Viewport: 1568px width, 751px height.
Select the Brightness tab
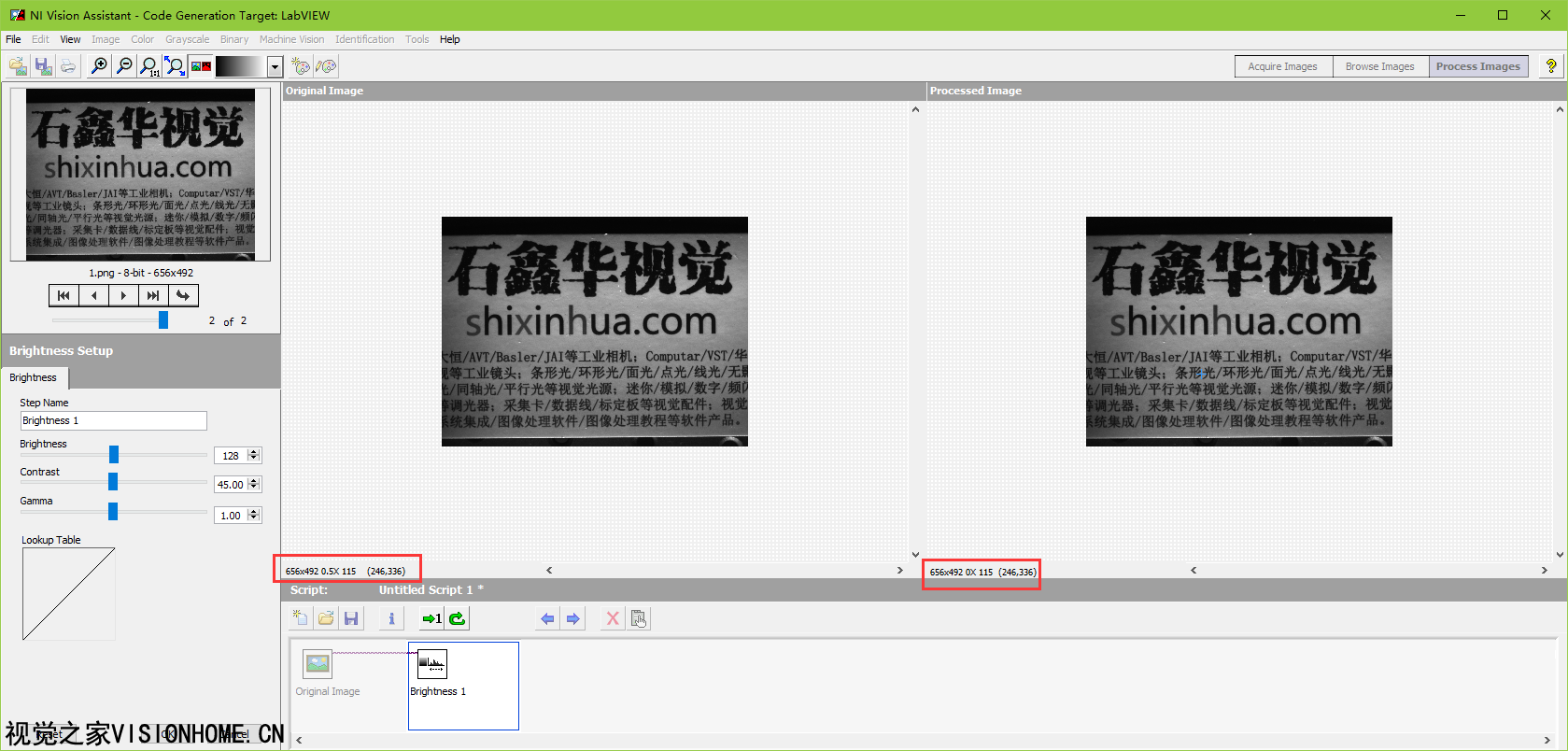[x=34, y=377]
